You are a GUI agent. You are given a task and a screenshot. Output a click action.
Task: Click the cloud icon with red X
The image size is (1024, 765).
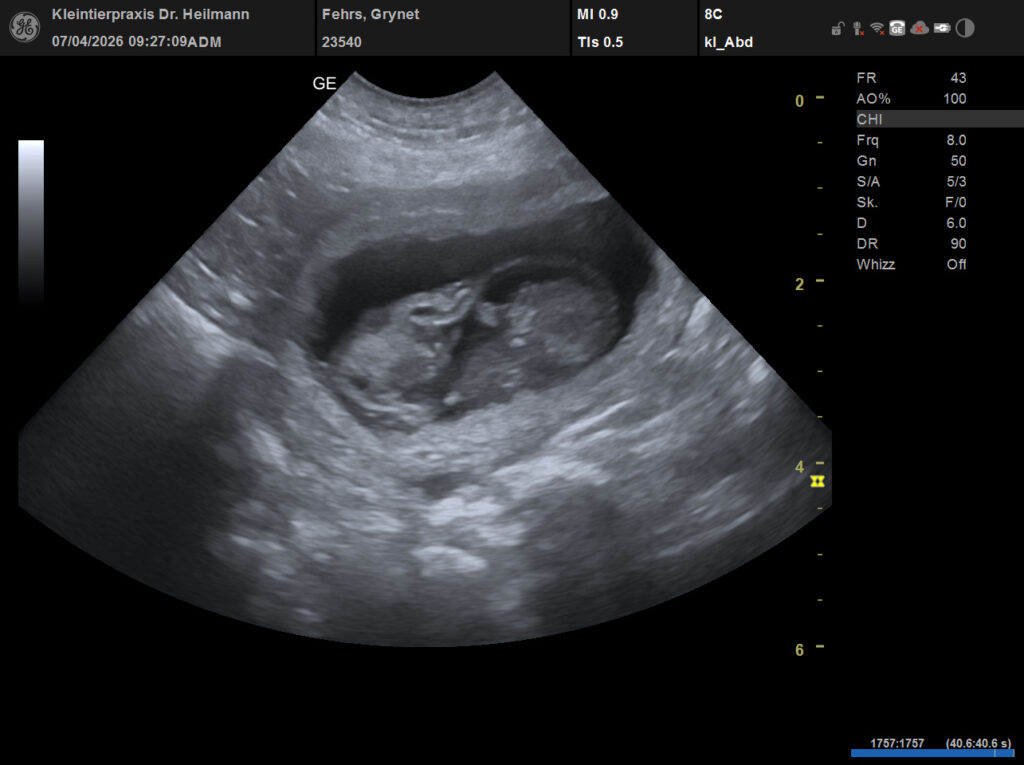(x=919, y=29)
